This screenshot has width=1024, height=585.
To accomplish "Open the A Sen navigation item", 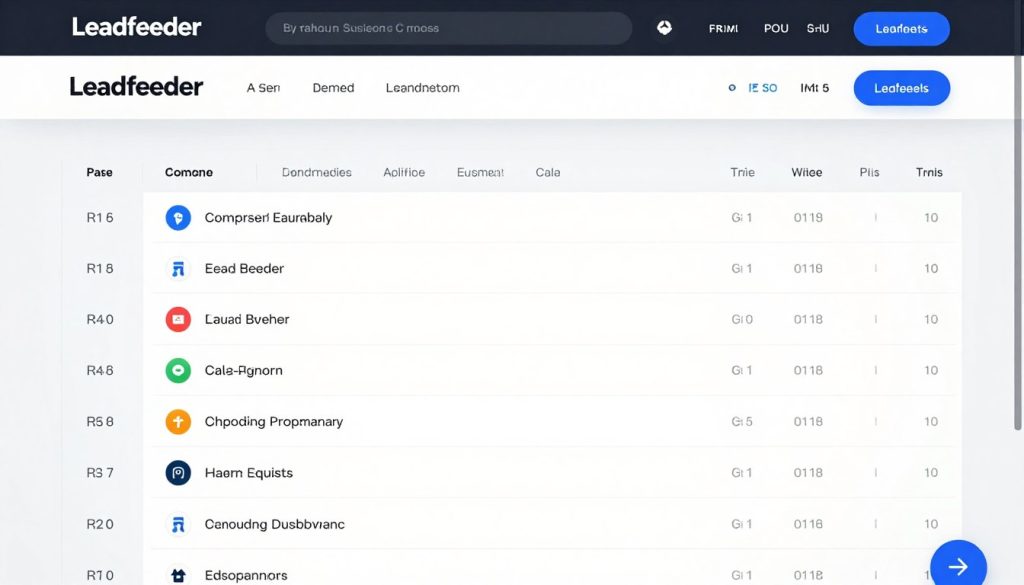I will 263,87.
